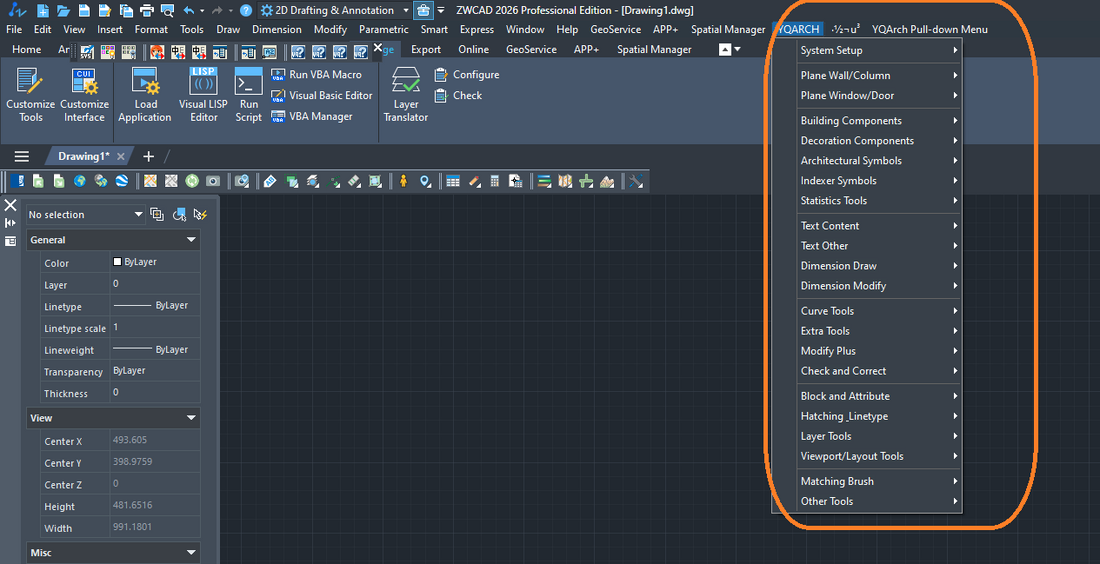Toggle the PICKADD select objects icon
Viewport: 1100px width, 564px height.
157,214
